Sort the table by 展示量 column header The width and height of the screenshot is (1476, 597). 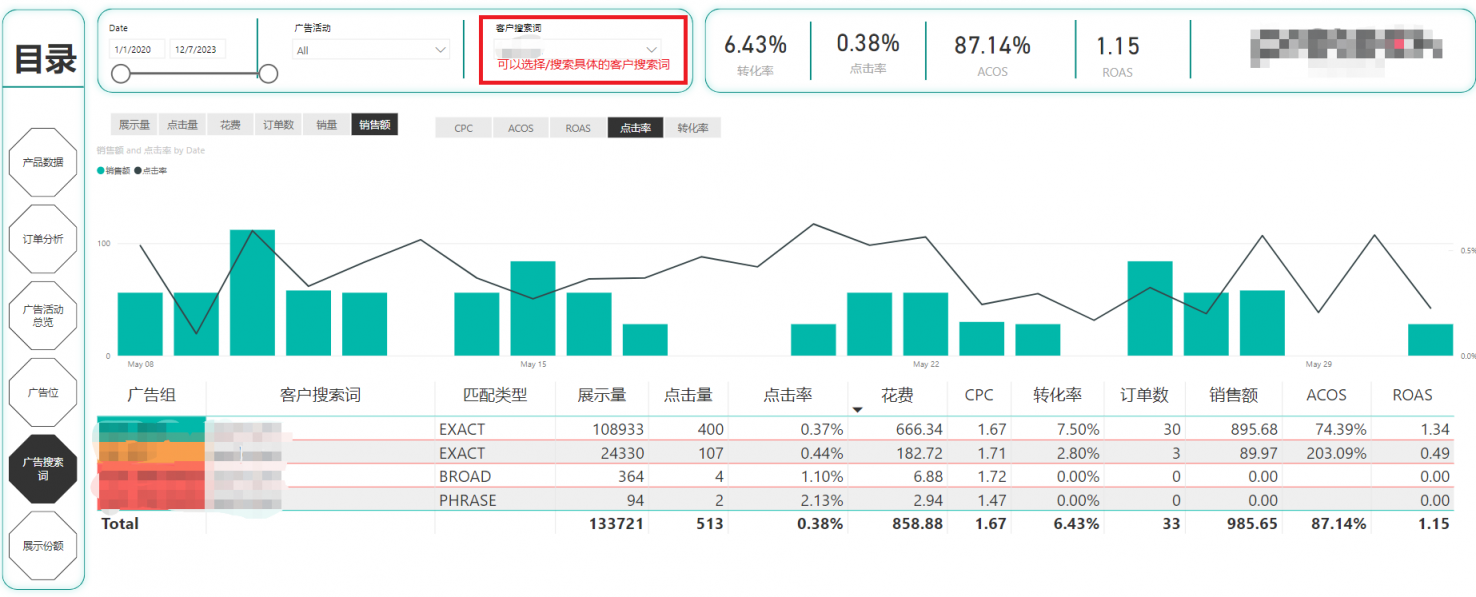point(601,395)
